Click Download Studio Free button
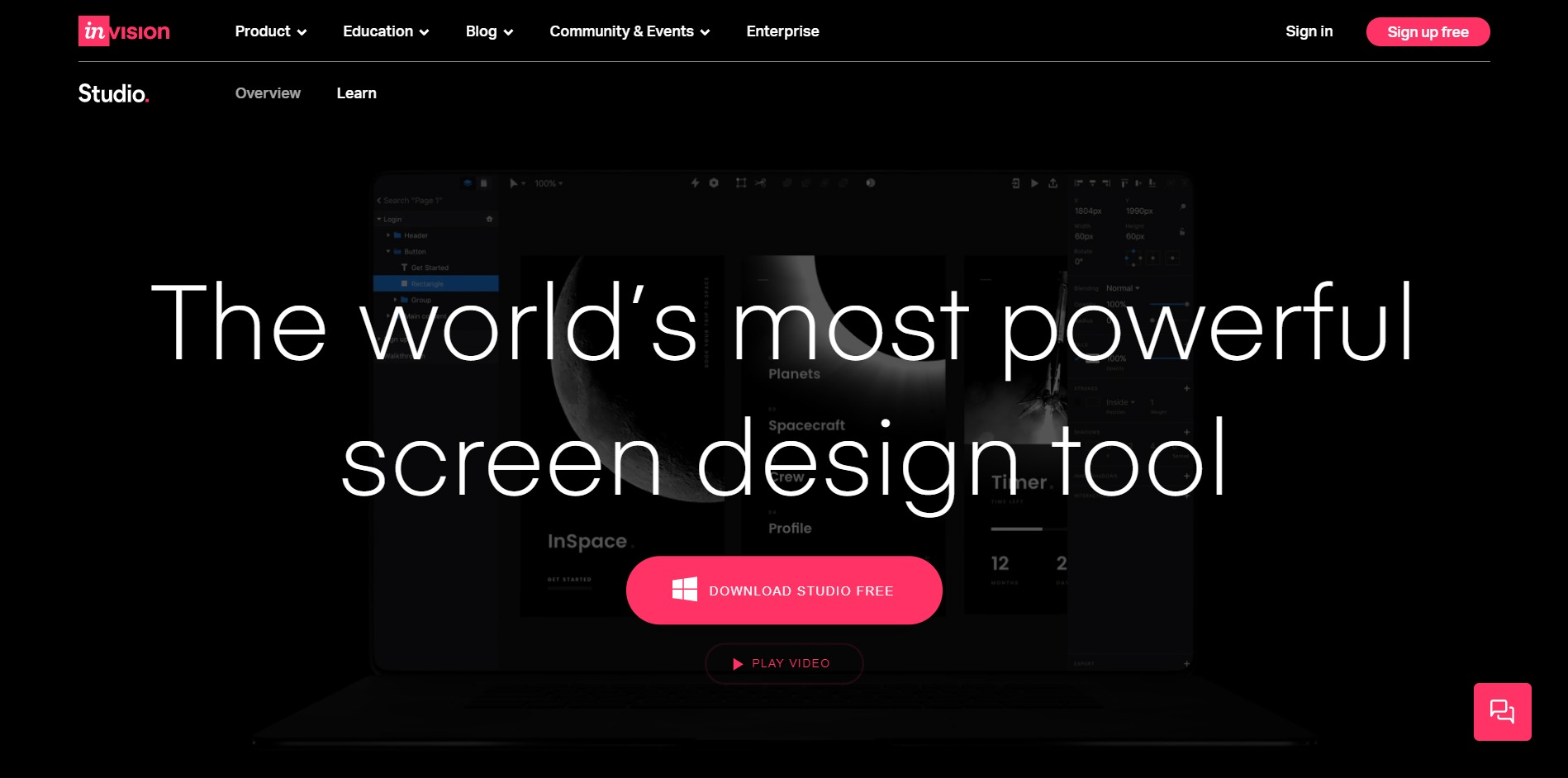The width and height of the screenshot is (1568, 778). [784, 590]
